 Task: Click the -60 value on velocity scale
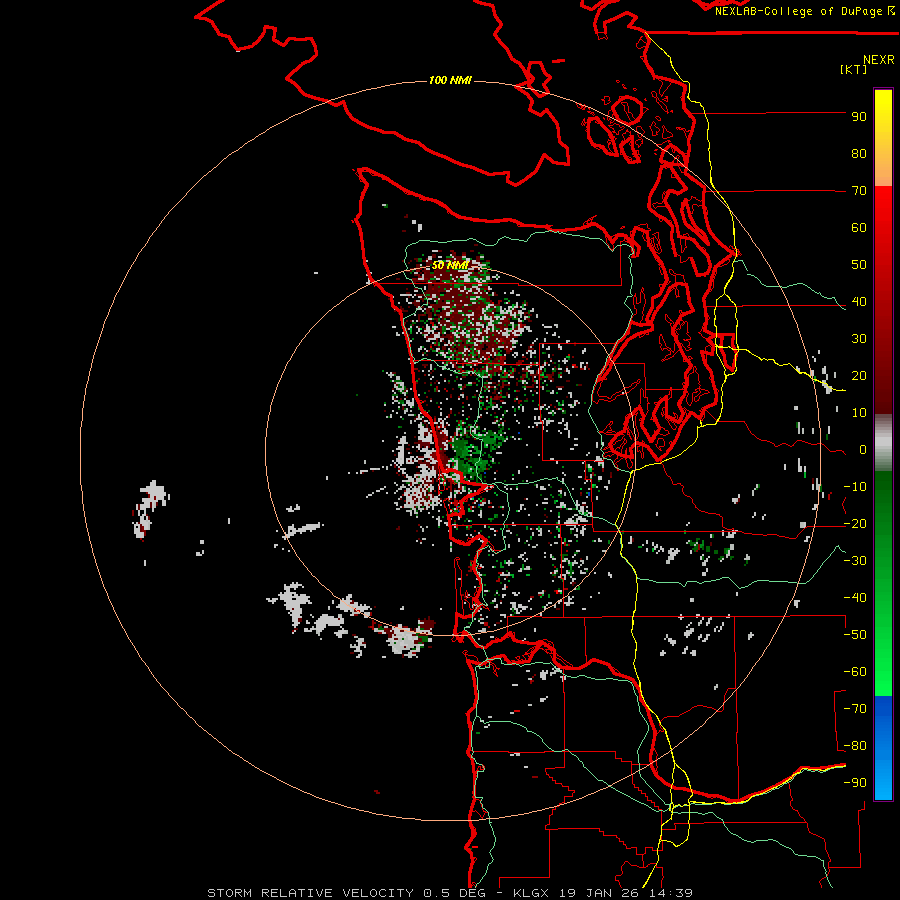click(855, 672)
